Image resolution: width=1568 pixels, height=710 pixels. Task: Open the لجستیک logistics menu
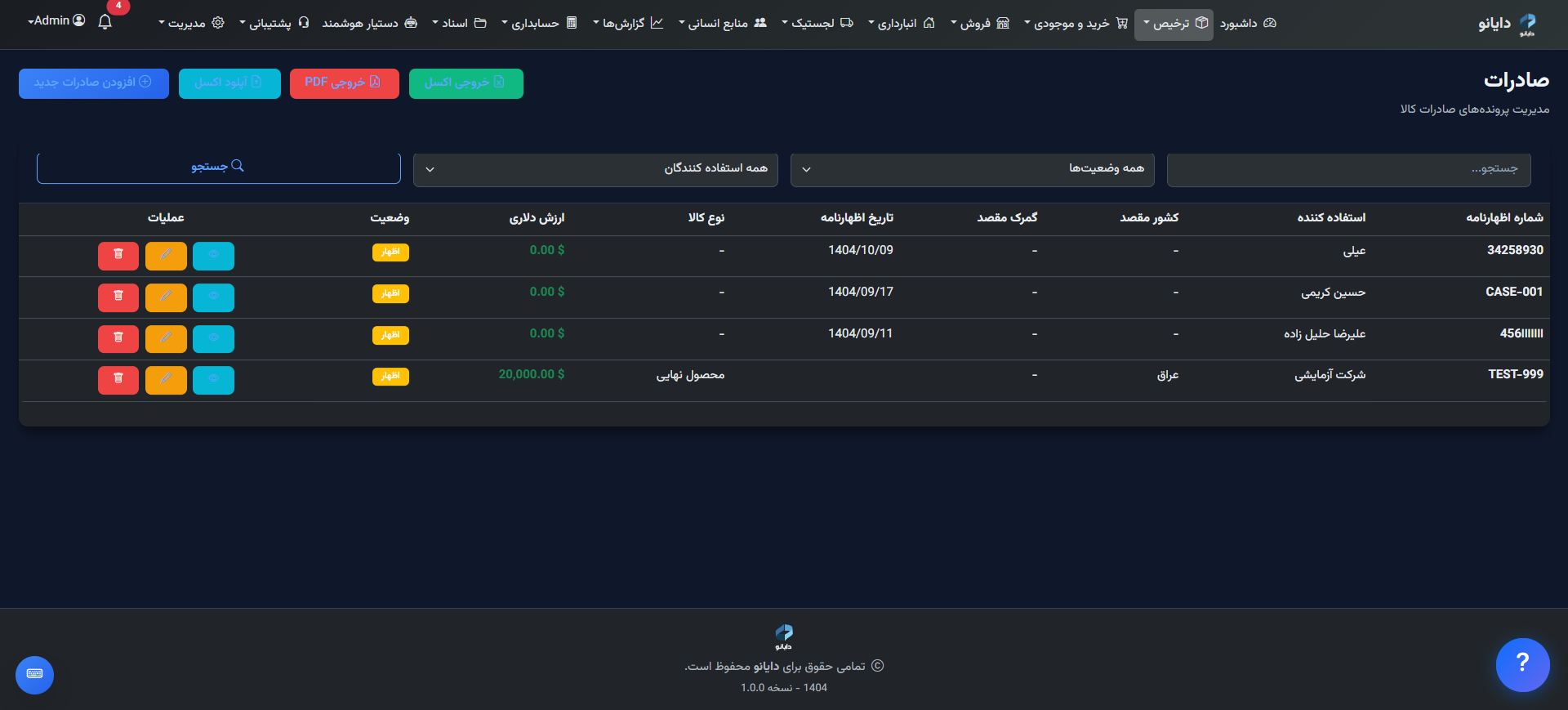click(817, 24)
